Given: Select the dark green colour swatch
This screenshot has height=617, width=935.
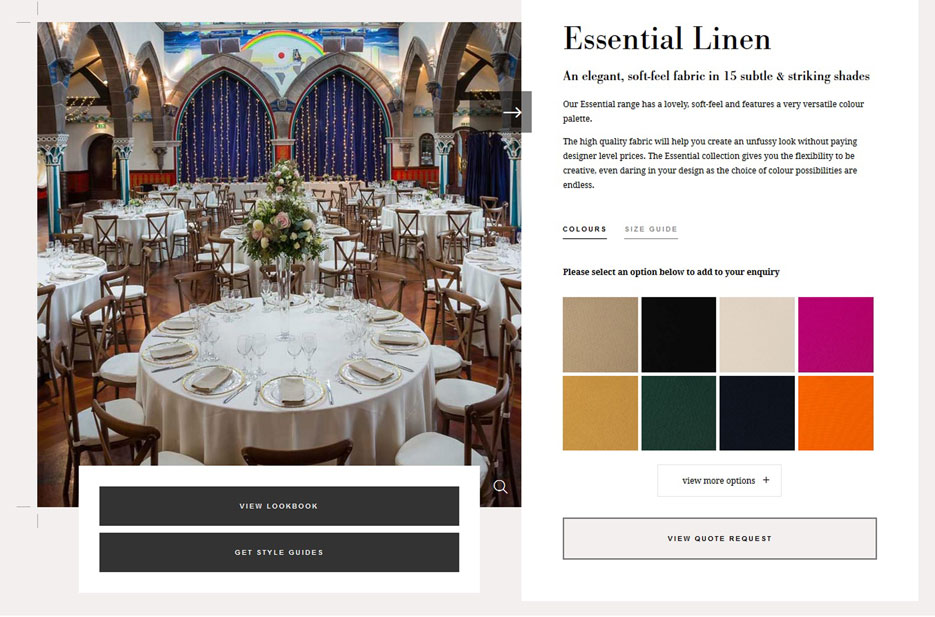Looking at the screenshot, I should click(x=679, y=413).
